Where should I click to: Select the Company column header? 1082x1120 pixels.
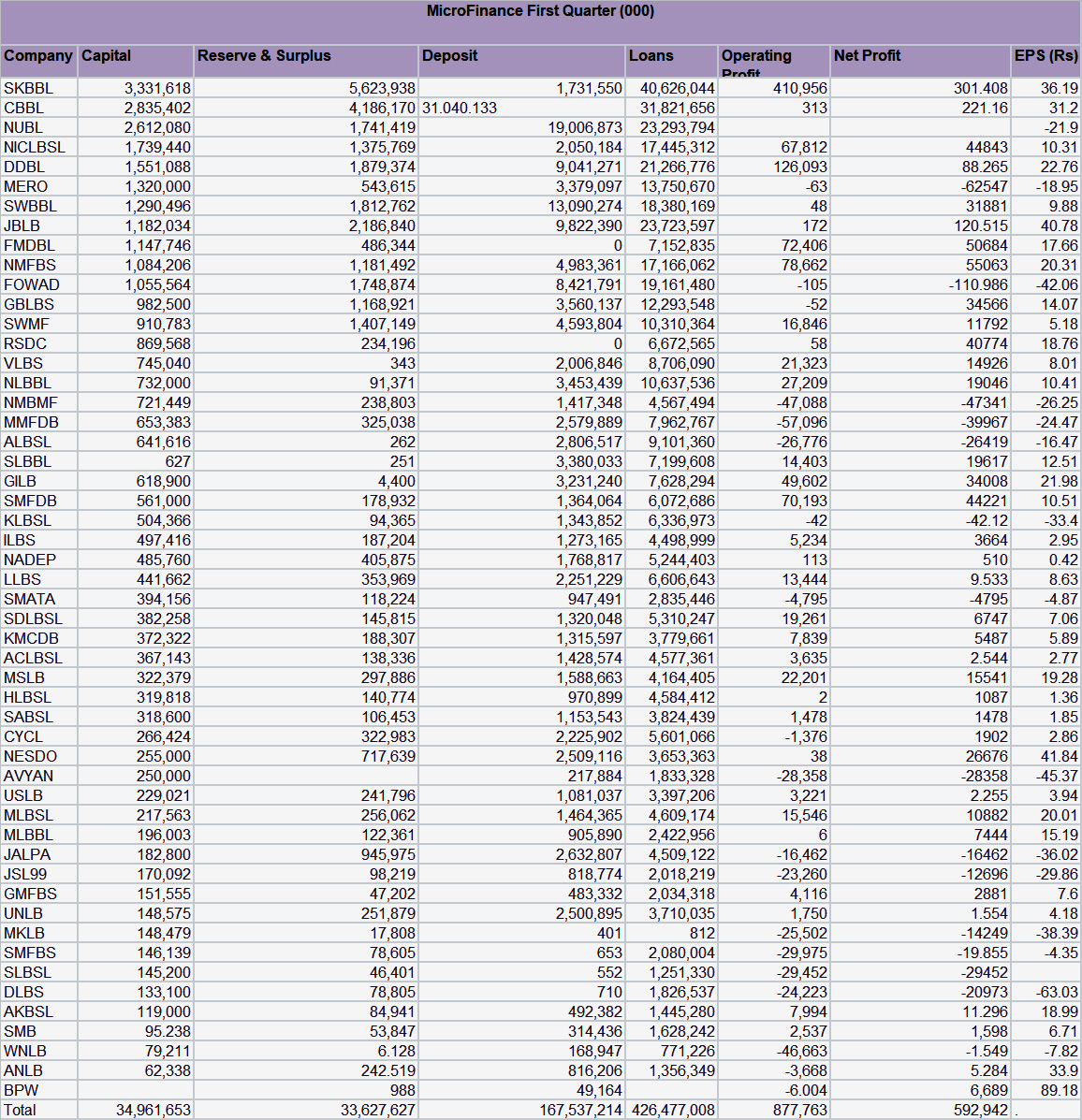tap(38, 56)
